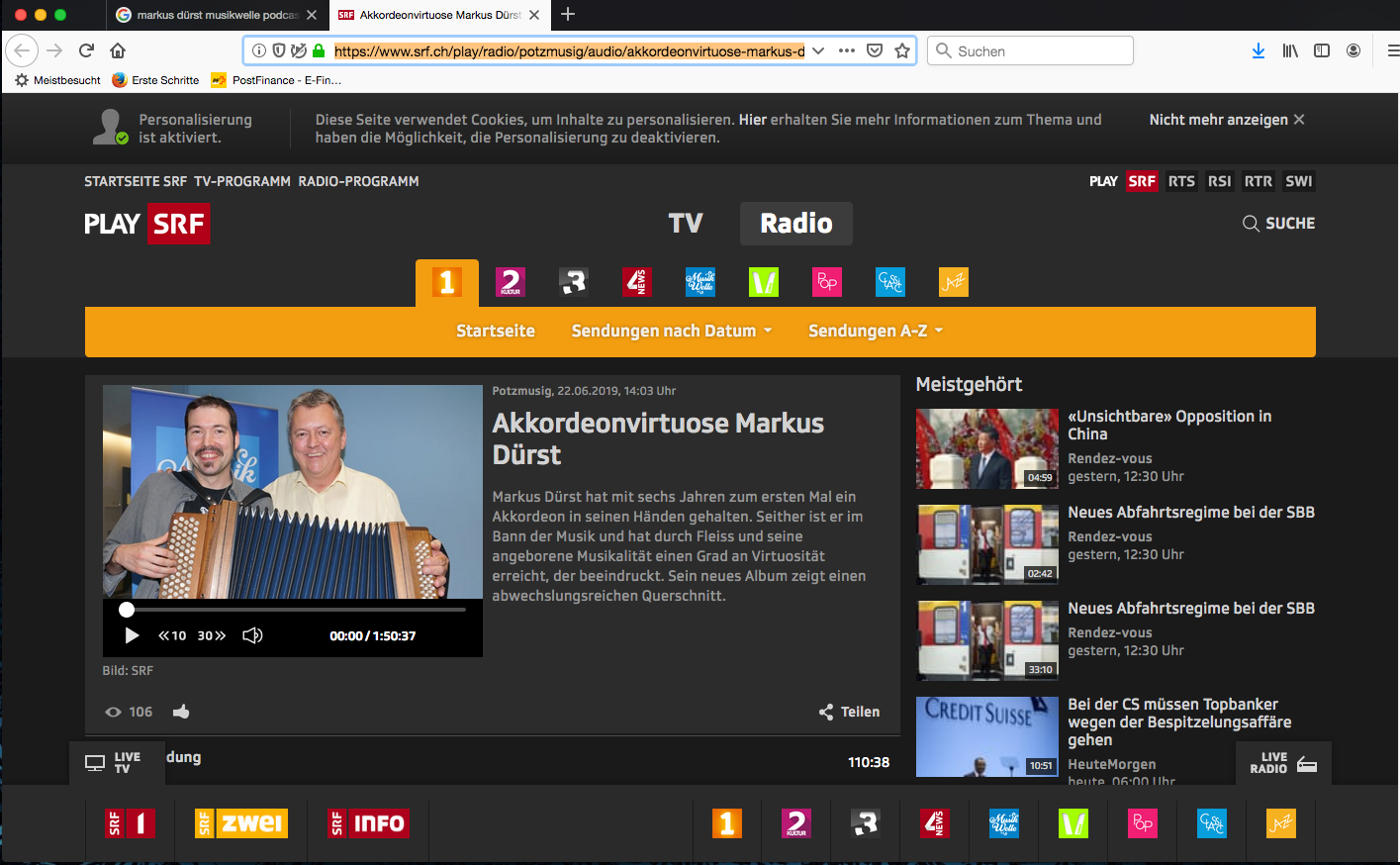
Task: Mute the player volume speaker icon
Action: pos(252,635)
